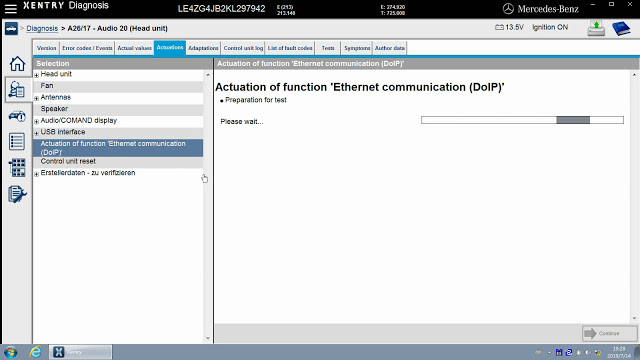This screenshot has width=640, height=360.
Task: Expand the USB interface tree node
Action: coord(37,133)
